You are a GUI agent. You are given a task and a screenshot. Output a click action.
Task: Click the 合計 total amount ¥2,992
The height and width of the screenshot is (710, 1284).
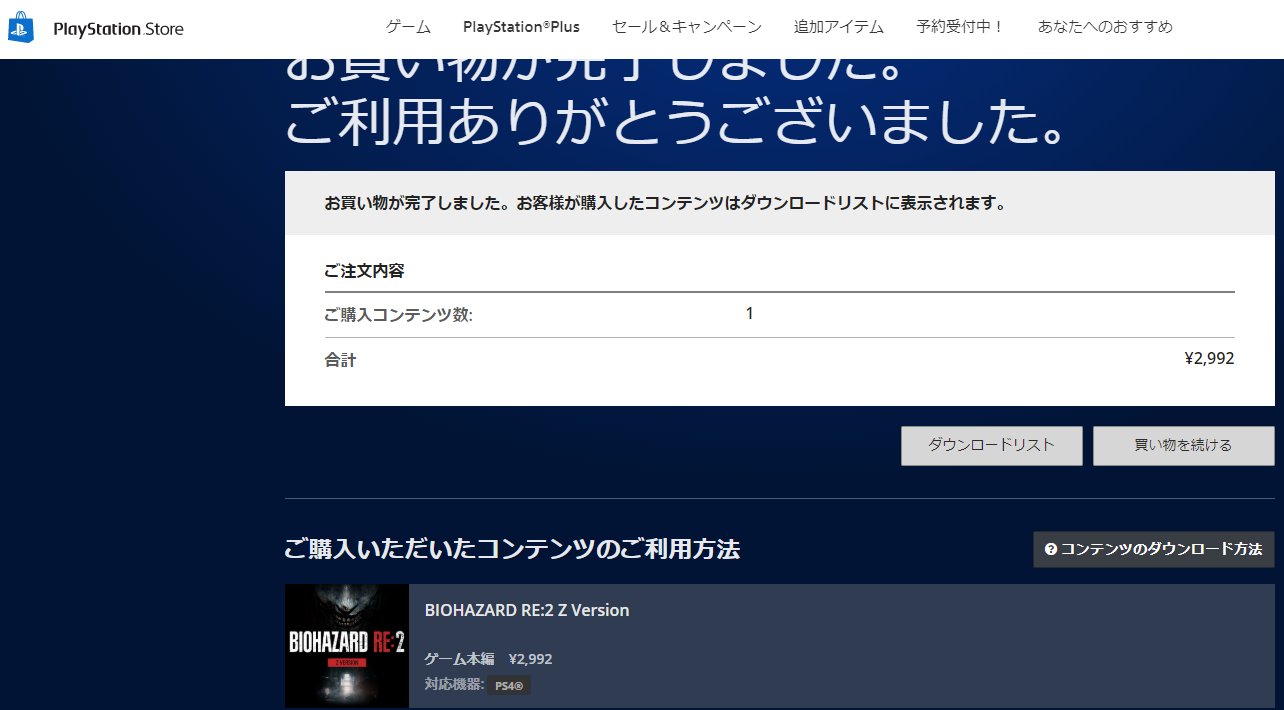1209,358
